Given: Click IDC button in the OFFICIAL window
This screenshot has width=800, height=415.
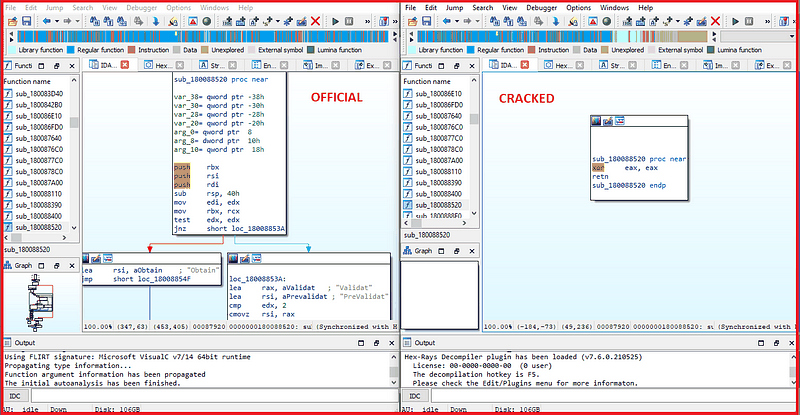Looking at the screenshot, I should tap(15, 396).
